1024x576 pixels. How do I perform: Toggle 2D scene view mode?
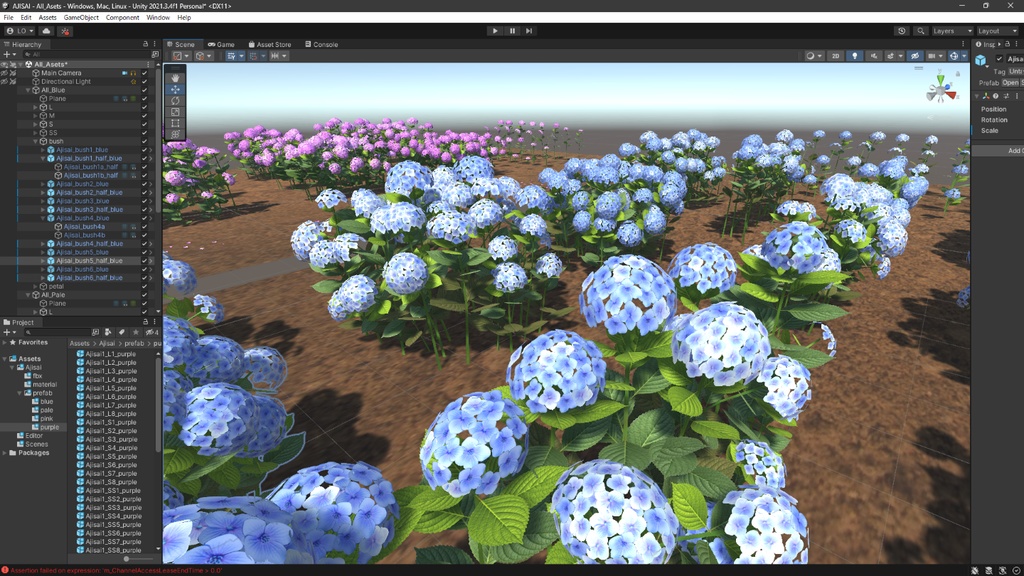(x=835, y=56)
